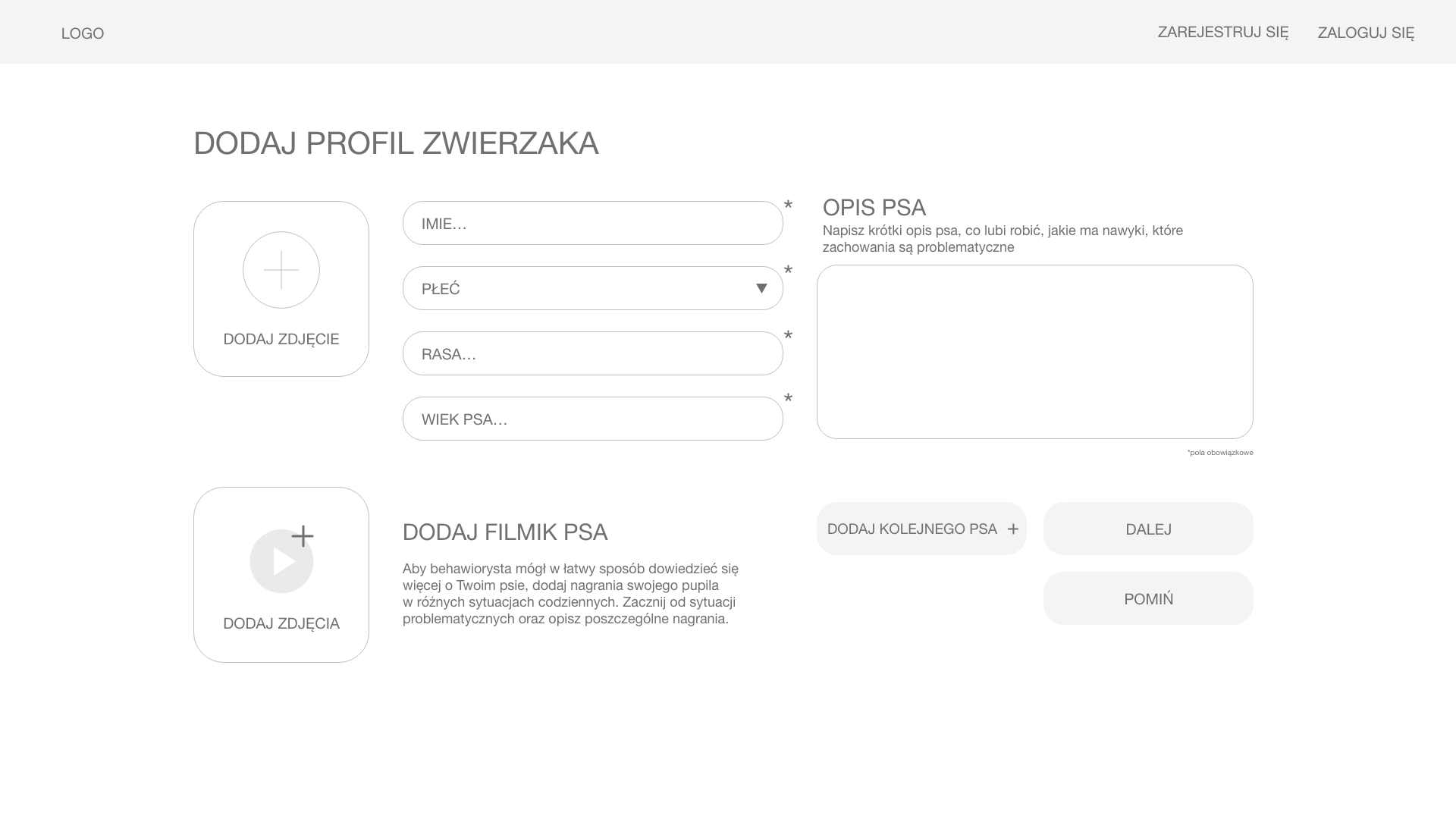Open the PŁEĆ dropdown arrow
Screen dimensions: 1456x819
pos(761,288)
